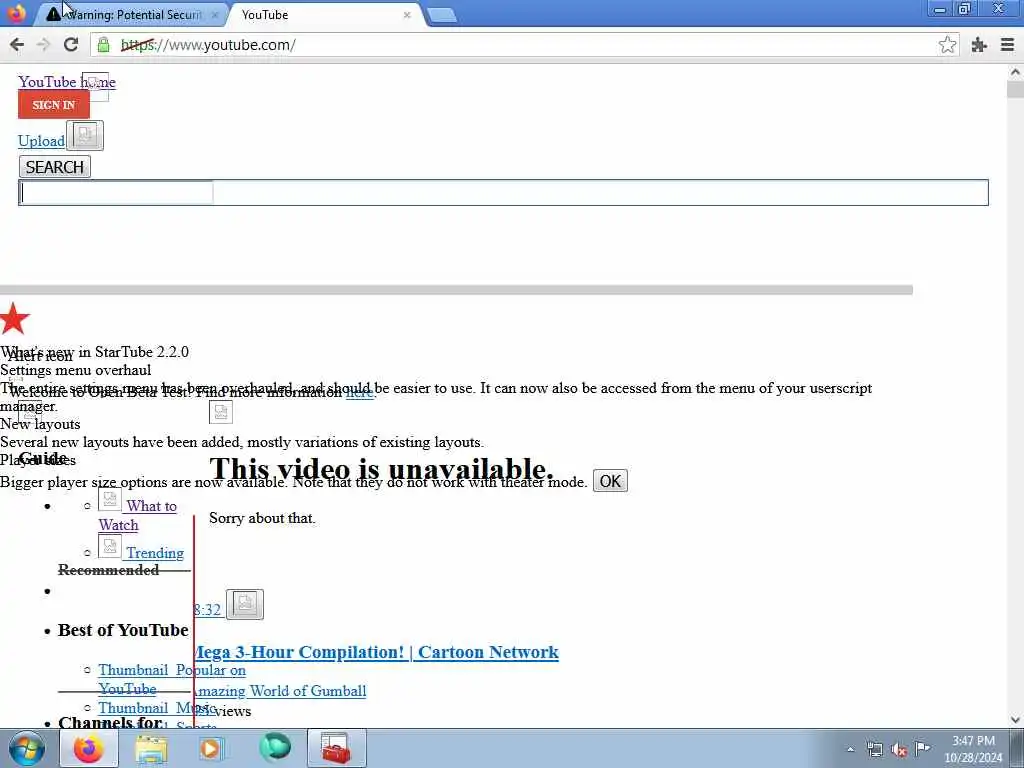The height and width of the screenshot is (768, 1024).
Task: Click the taskbar clock showing 3:47 PM
Action: click(973, 749)
